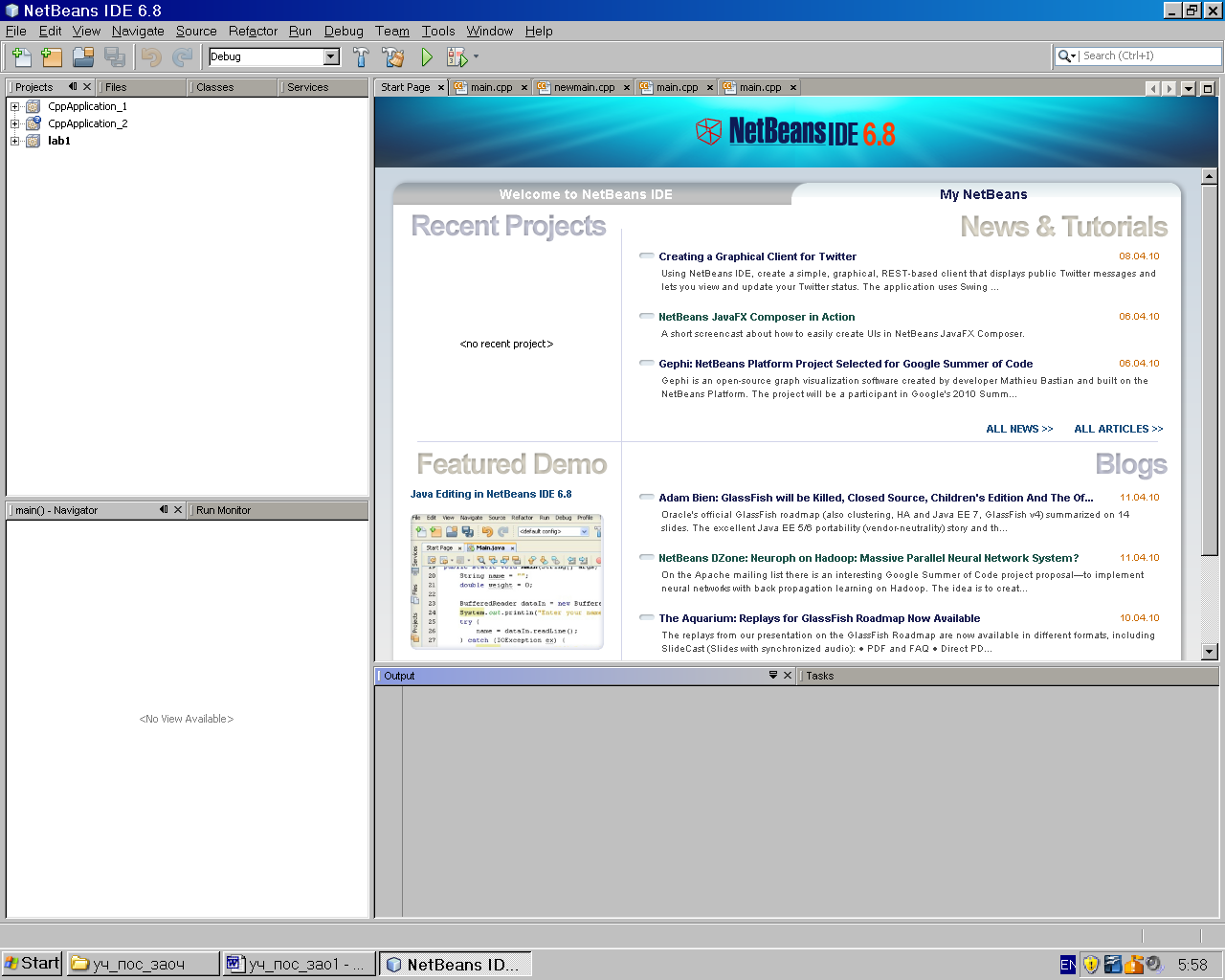Open Creating a Graphical Client for Twitter
The width and height of the screenshot is (1225, 980).
click(x=757, y=256)
